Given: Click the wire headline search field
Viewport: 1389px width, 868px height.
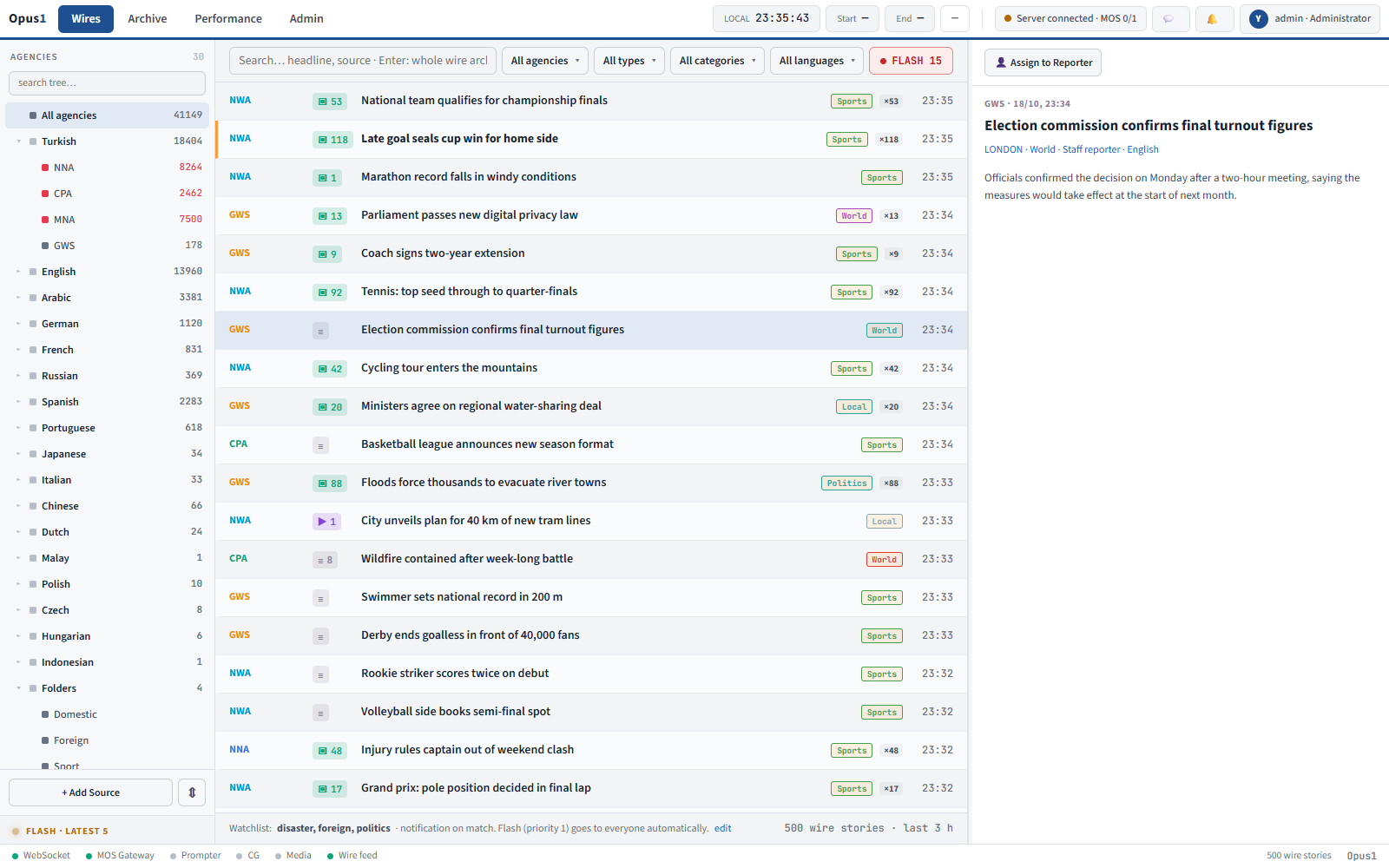Looking at the screenshot, I should 363,61.
